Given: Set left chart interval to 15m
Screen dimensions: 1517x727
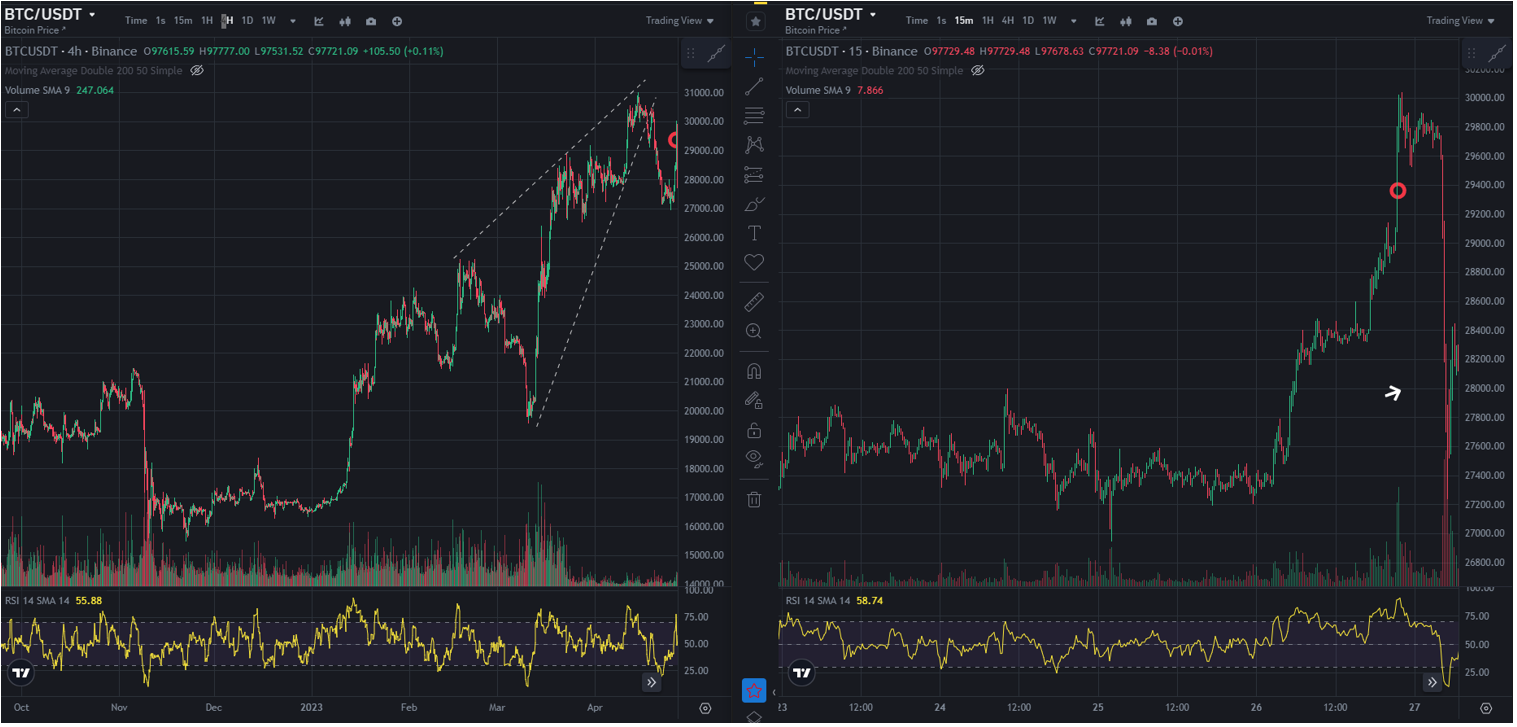Looking at the screenshot, I should pos(183,21).
